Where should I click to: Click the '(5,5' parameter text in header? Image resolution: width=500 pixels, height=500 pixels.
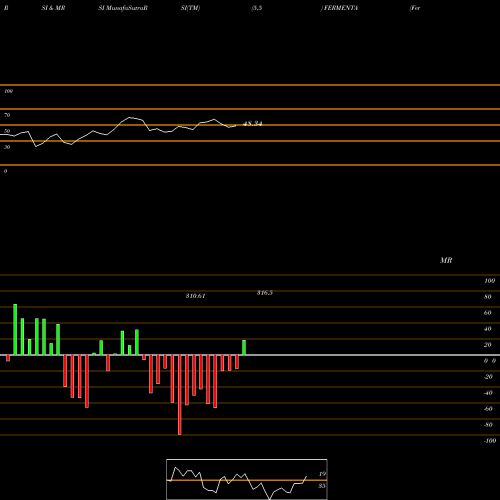coord(257,8)
